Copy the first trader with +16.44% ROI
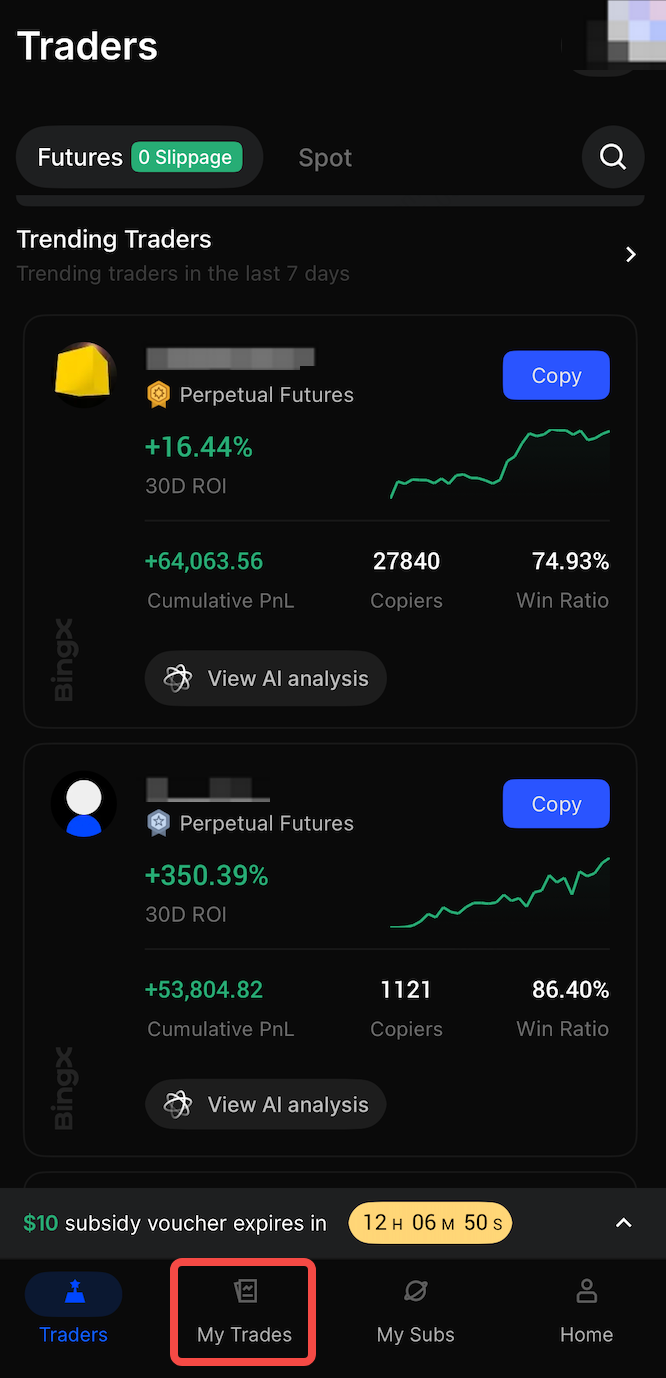The width and height of the screenshot is (666, 1378). [x=556, y=375]
